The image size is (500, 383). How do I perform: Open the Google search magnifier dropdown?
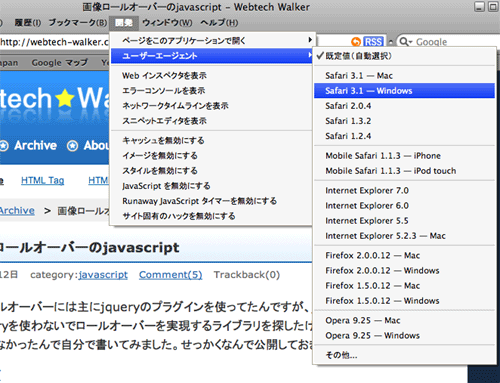(x=406, y=42)
